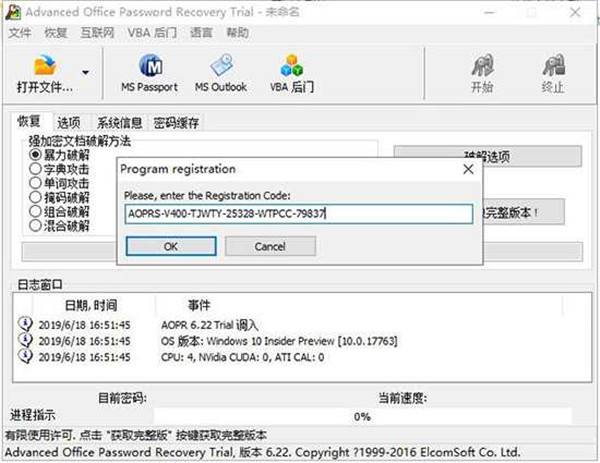This screenshot has height=463, width=600.
Task: Minimize the Advanced Office Password Recovery window
Action: click(x=489, y=12)
